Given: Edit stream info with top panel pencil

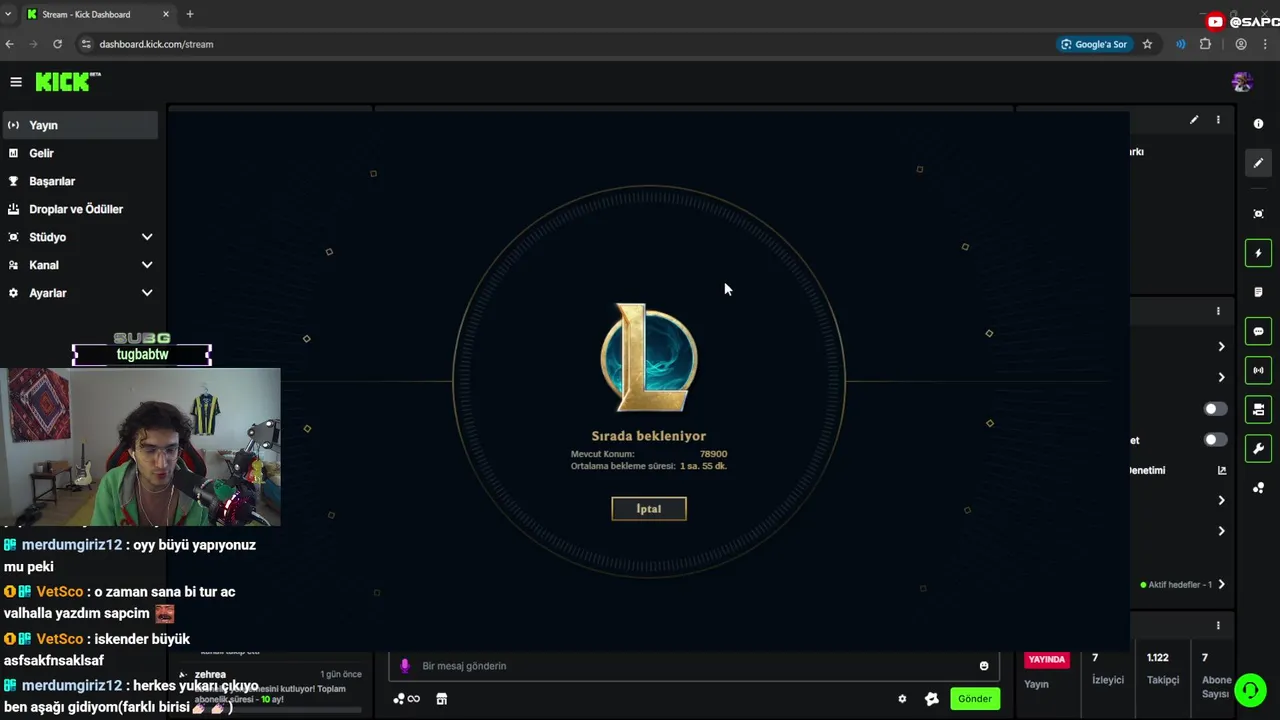Looking at the screenshot, I should 1194,120.
